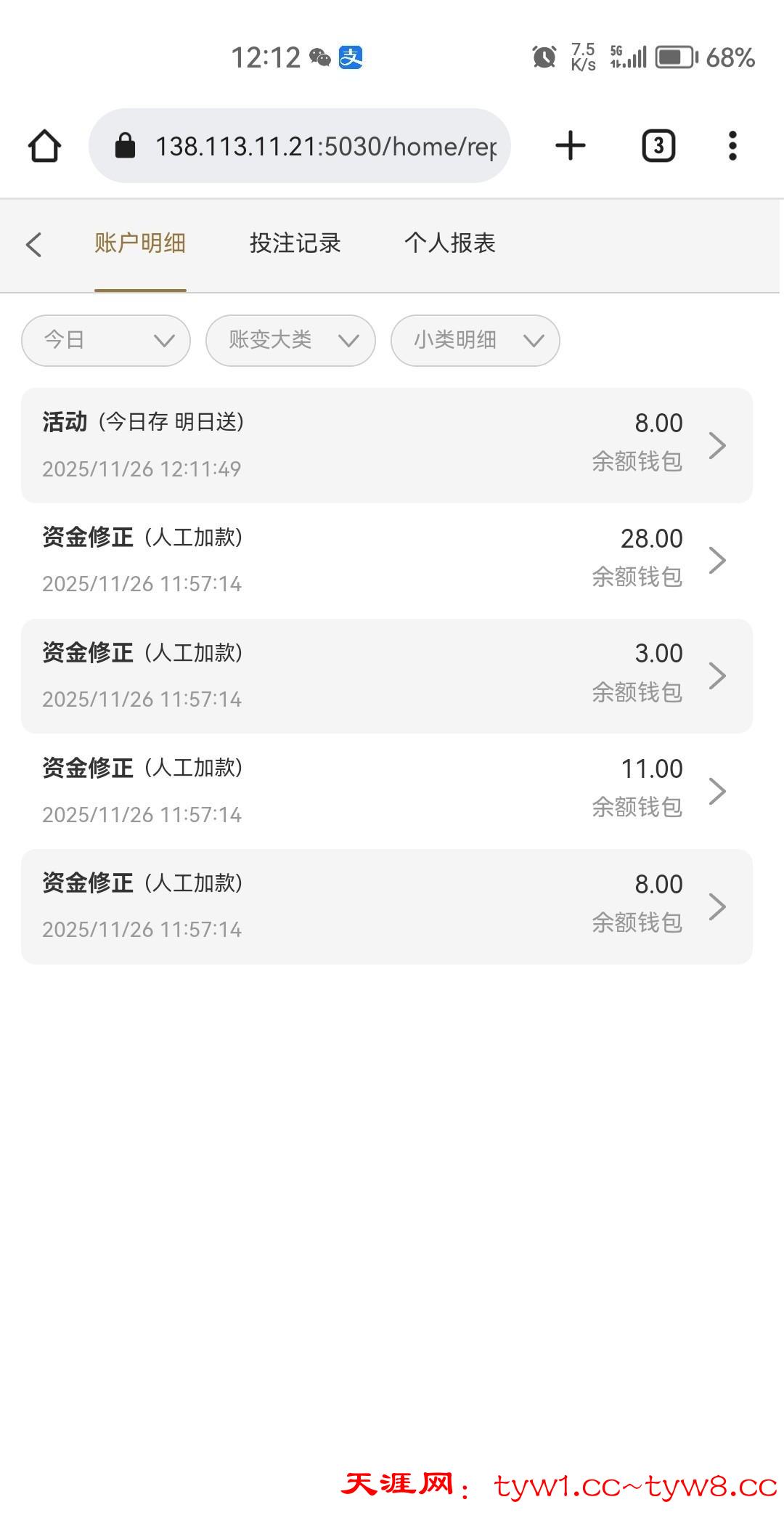Screen dimensions: 784x1534
Task: Open a new tab with plus icon
Action: tap(571, 146)
